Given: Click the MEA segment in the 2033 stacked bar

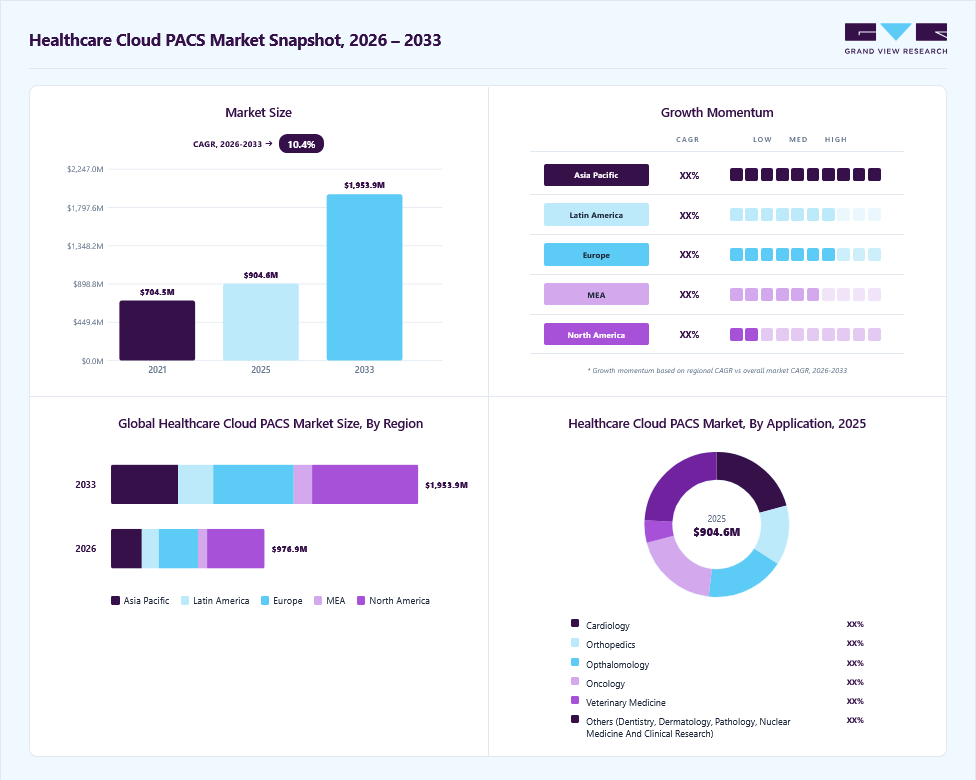Looking at the screenshot, I should pos(303,484).
